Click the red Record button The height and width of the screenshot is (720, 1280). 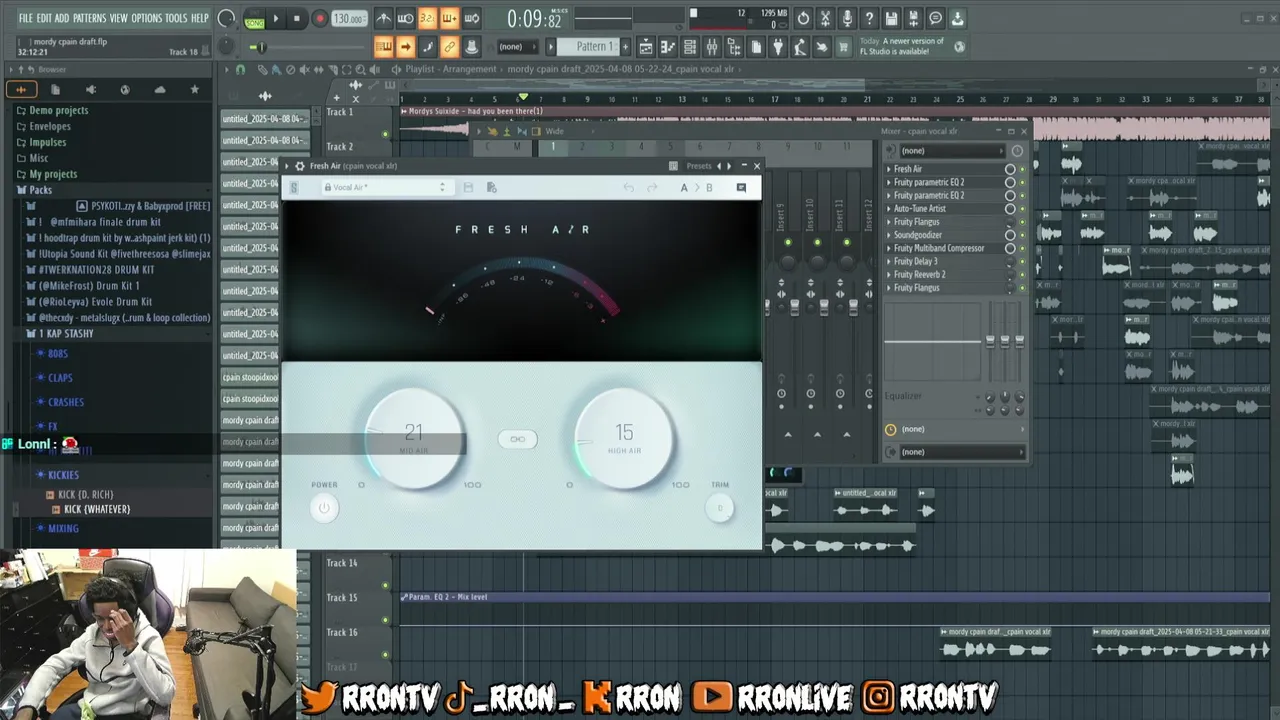(319, 18)
